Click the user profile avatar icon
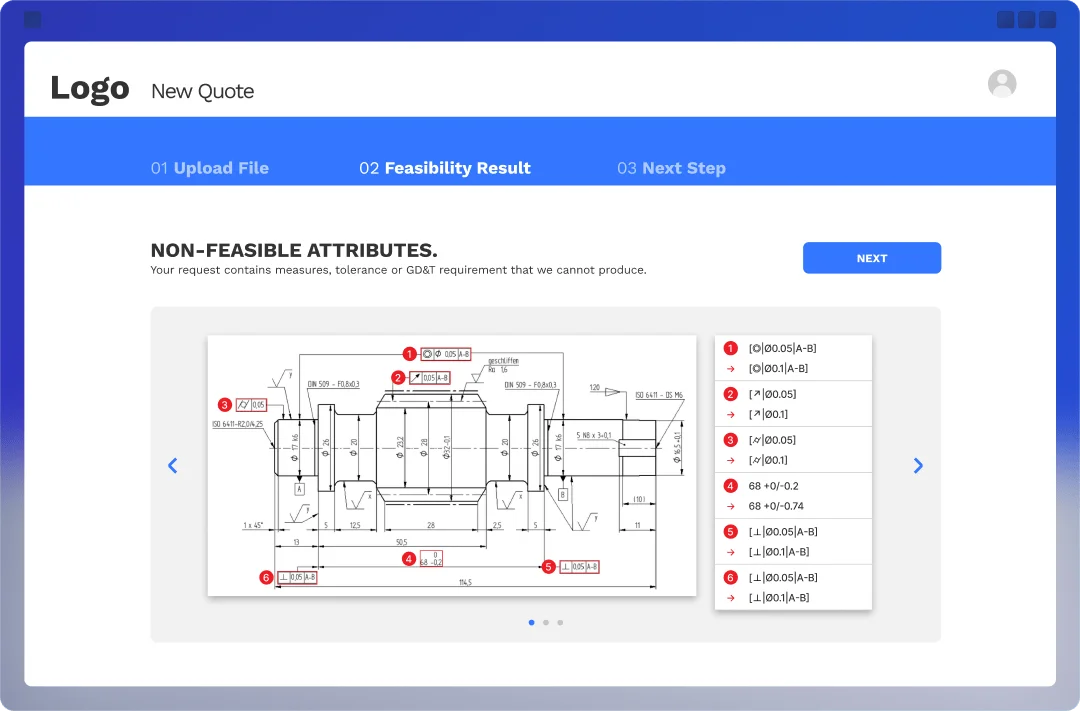The image size is (1080, 711). [1001, 84]
